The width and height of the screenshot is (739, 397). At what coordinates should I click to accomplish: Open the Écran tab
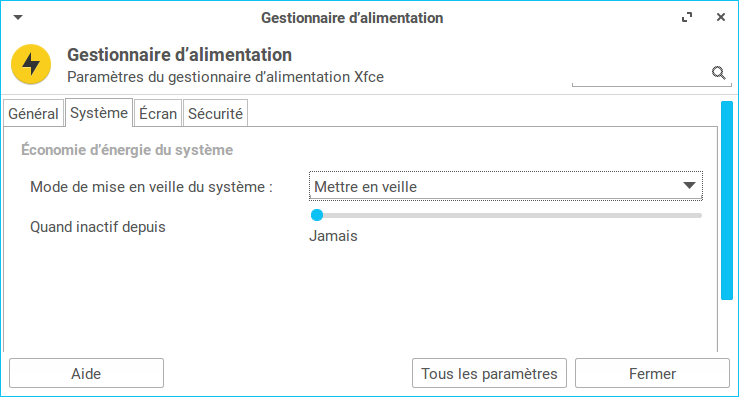point(158,113)
